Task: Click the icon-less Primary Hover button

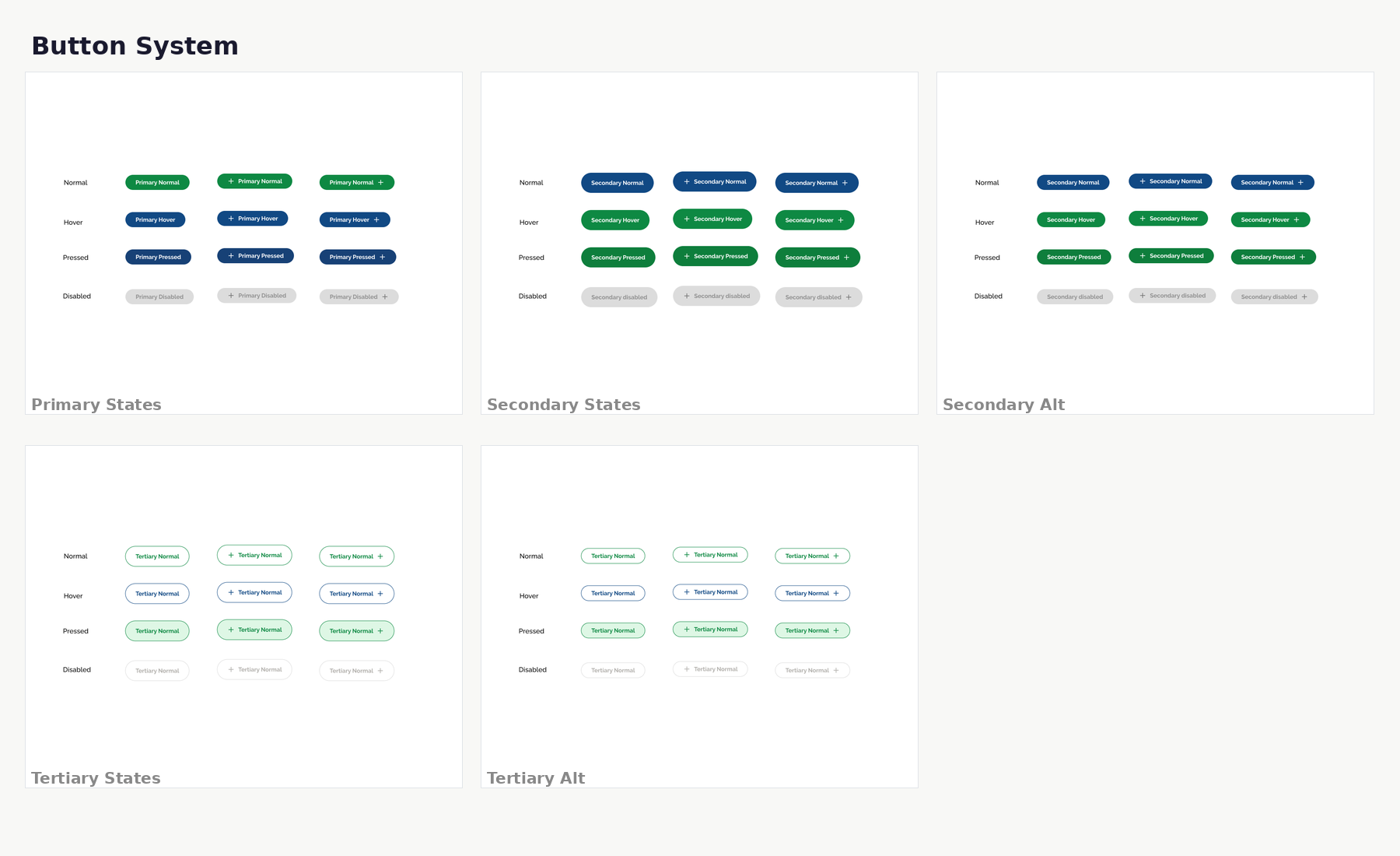Action: [156, 220]
